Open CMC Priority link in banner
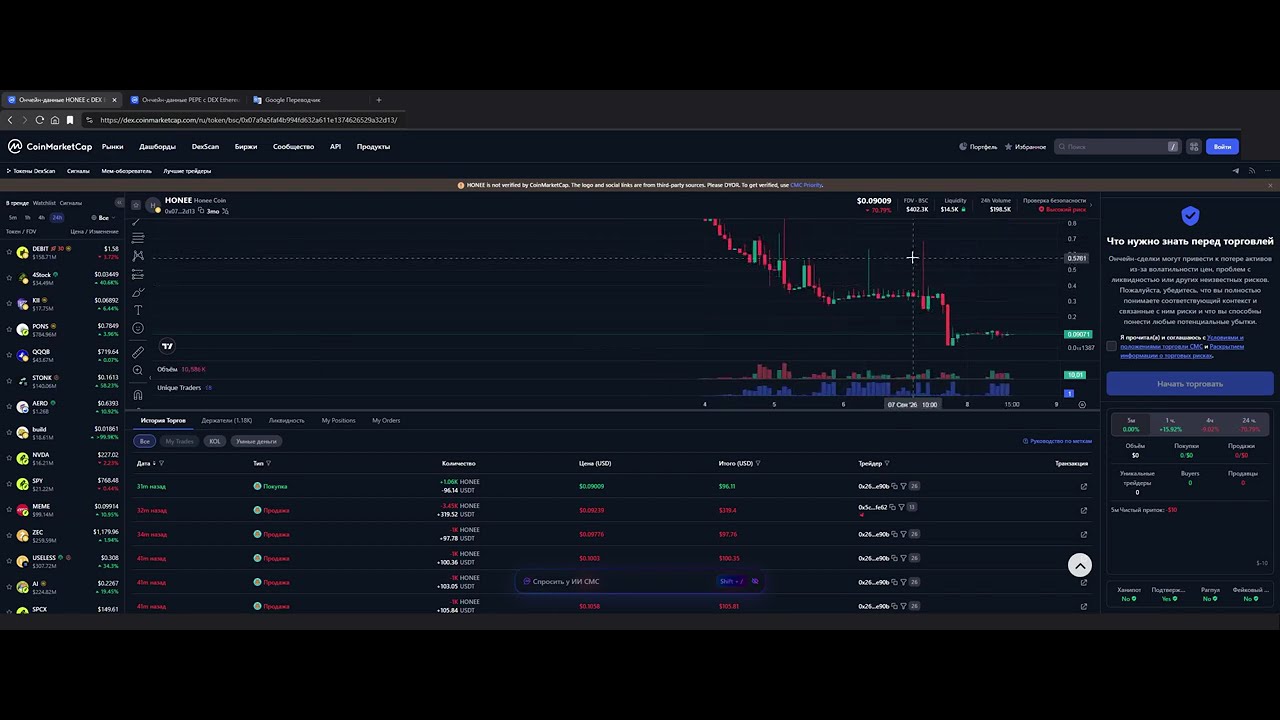1280x720 pixels. (x=806, y=185)
